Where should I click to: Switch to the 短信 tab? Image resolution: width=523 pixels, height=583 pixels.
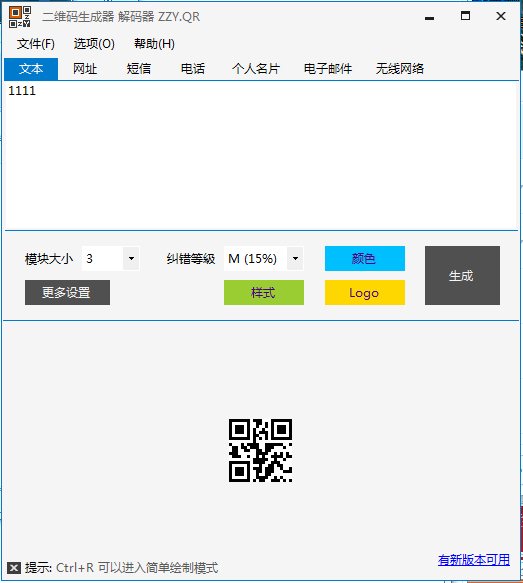[x=139, y=69]
